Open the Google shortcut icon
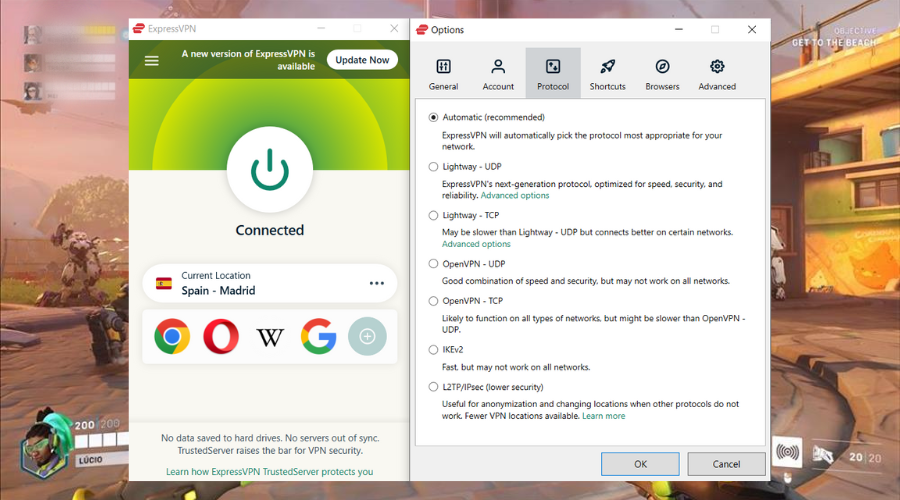 point(319,336)
